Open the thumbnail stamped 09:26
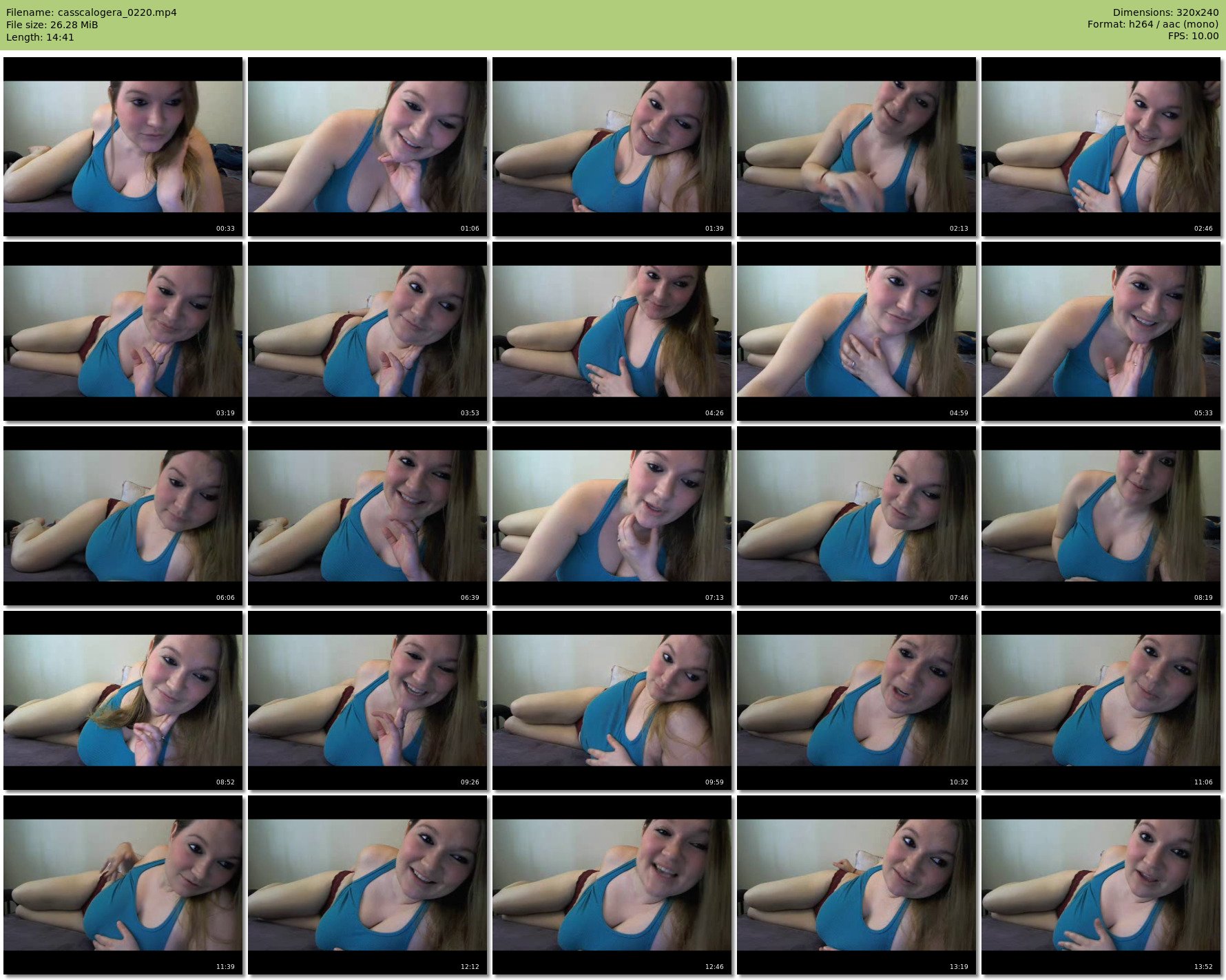This screenshot has height=980, width=1226. 368,700
